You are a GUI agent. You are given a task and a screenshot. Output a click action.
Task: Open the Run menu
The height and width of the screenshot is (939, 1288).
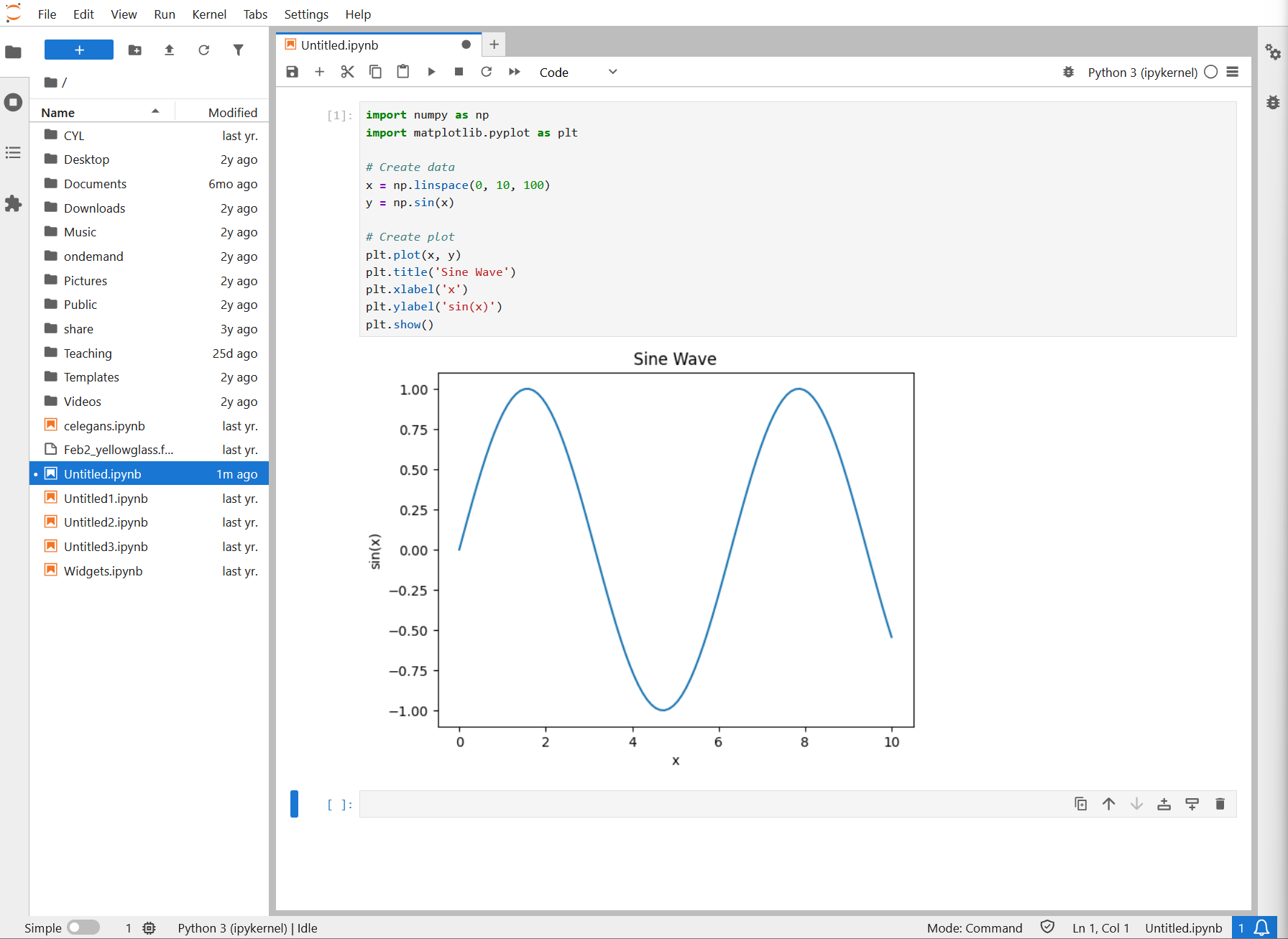pos(165,14)
